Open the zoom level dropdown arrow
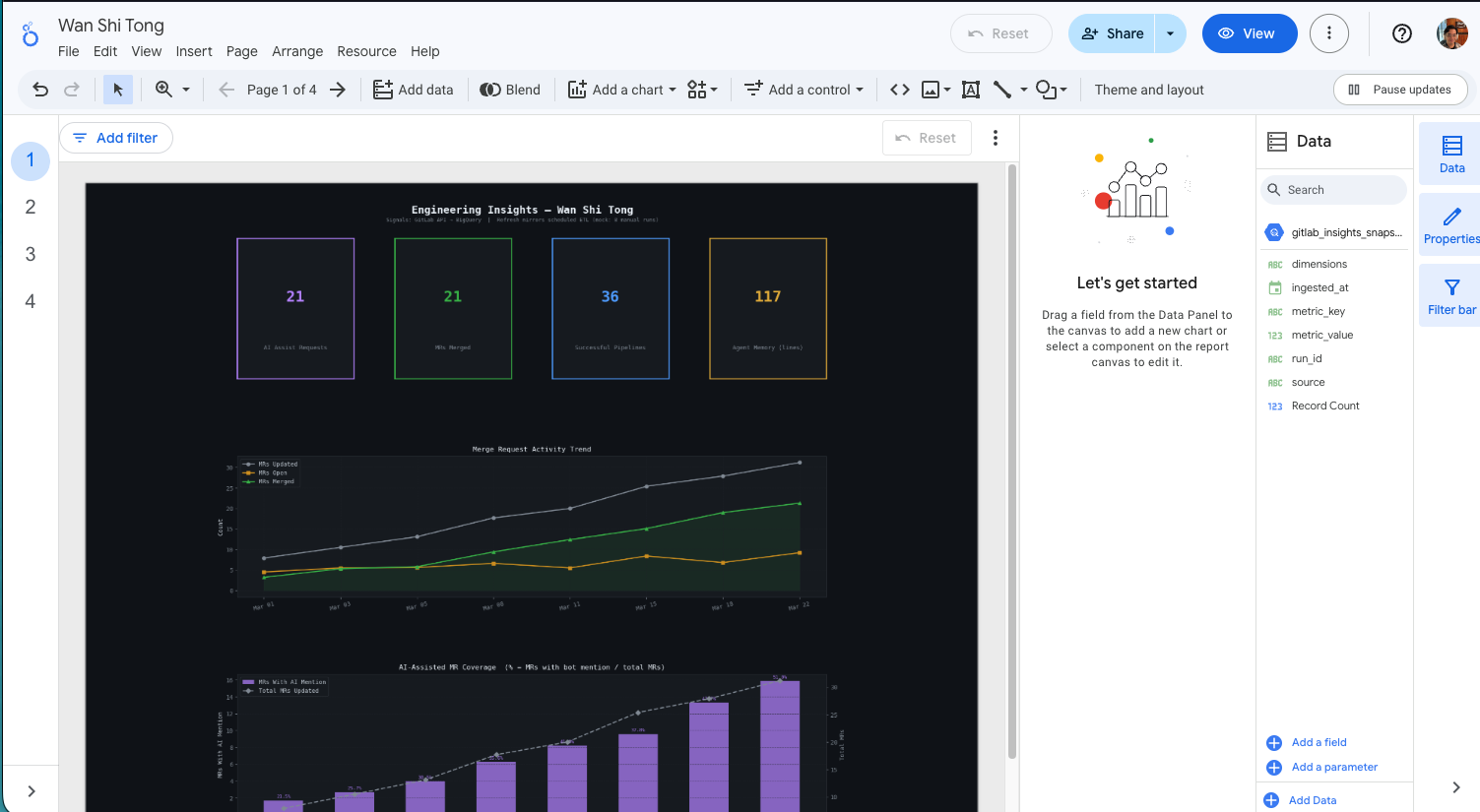 [x=186, y=90]
